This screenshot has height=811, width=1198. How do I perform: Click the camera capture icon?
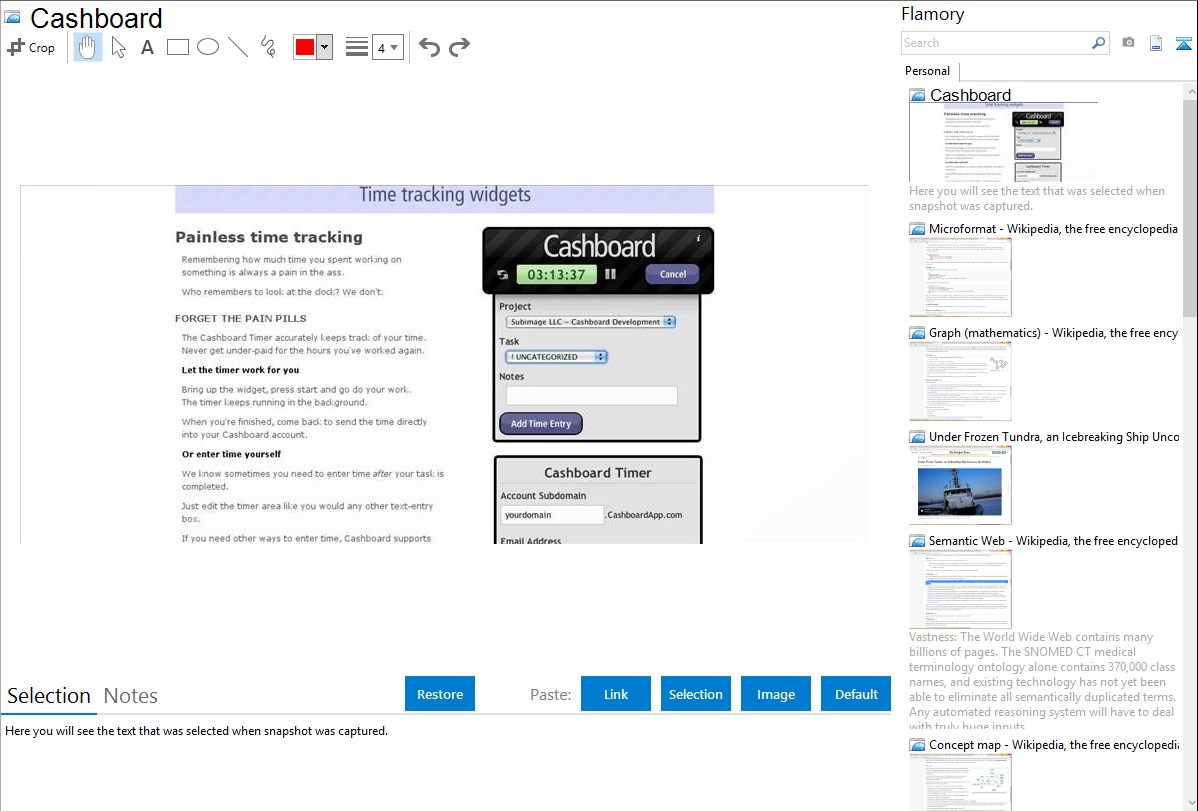coord(1128,43)
